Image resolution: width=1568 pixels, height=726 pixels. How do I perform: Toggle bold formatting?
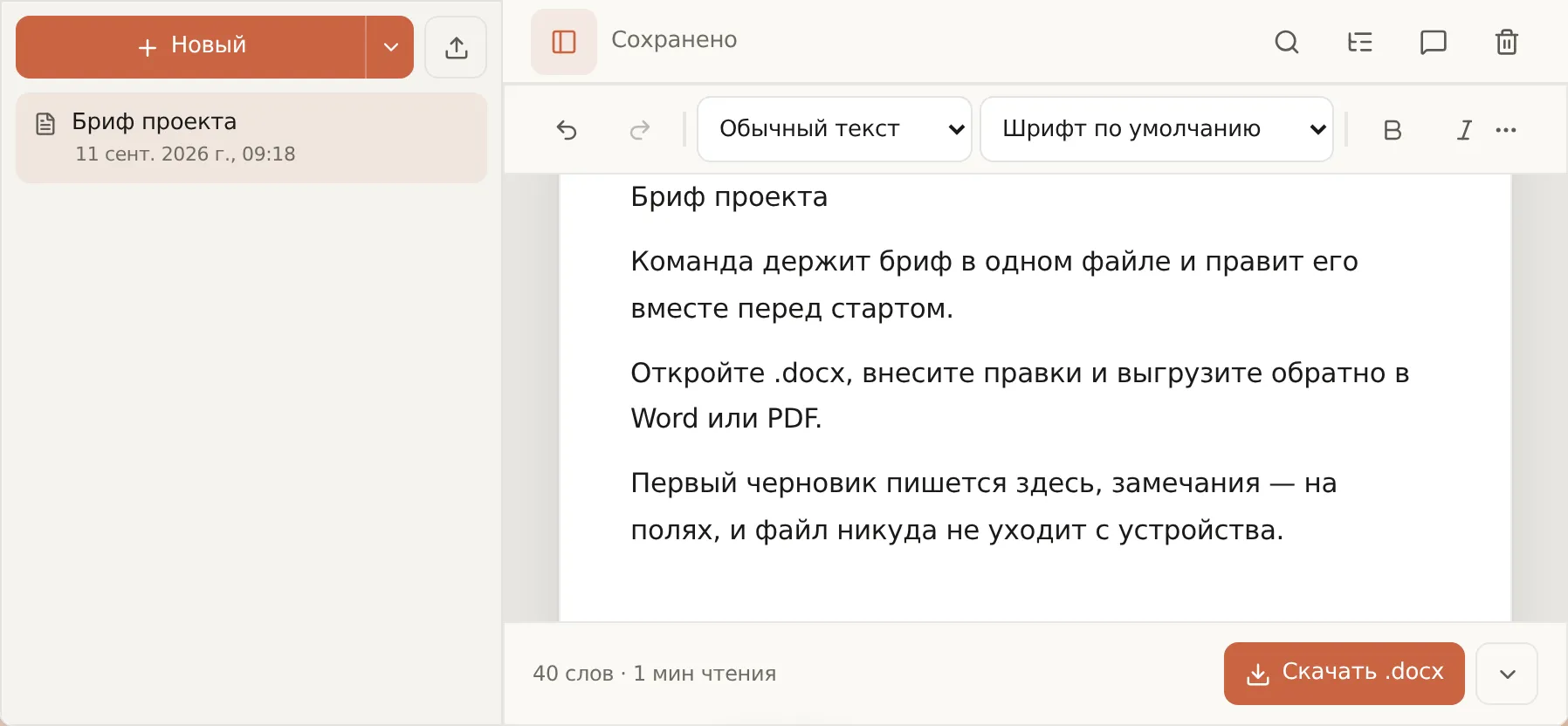1393,130
